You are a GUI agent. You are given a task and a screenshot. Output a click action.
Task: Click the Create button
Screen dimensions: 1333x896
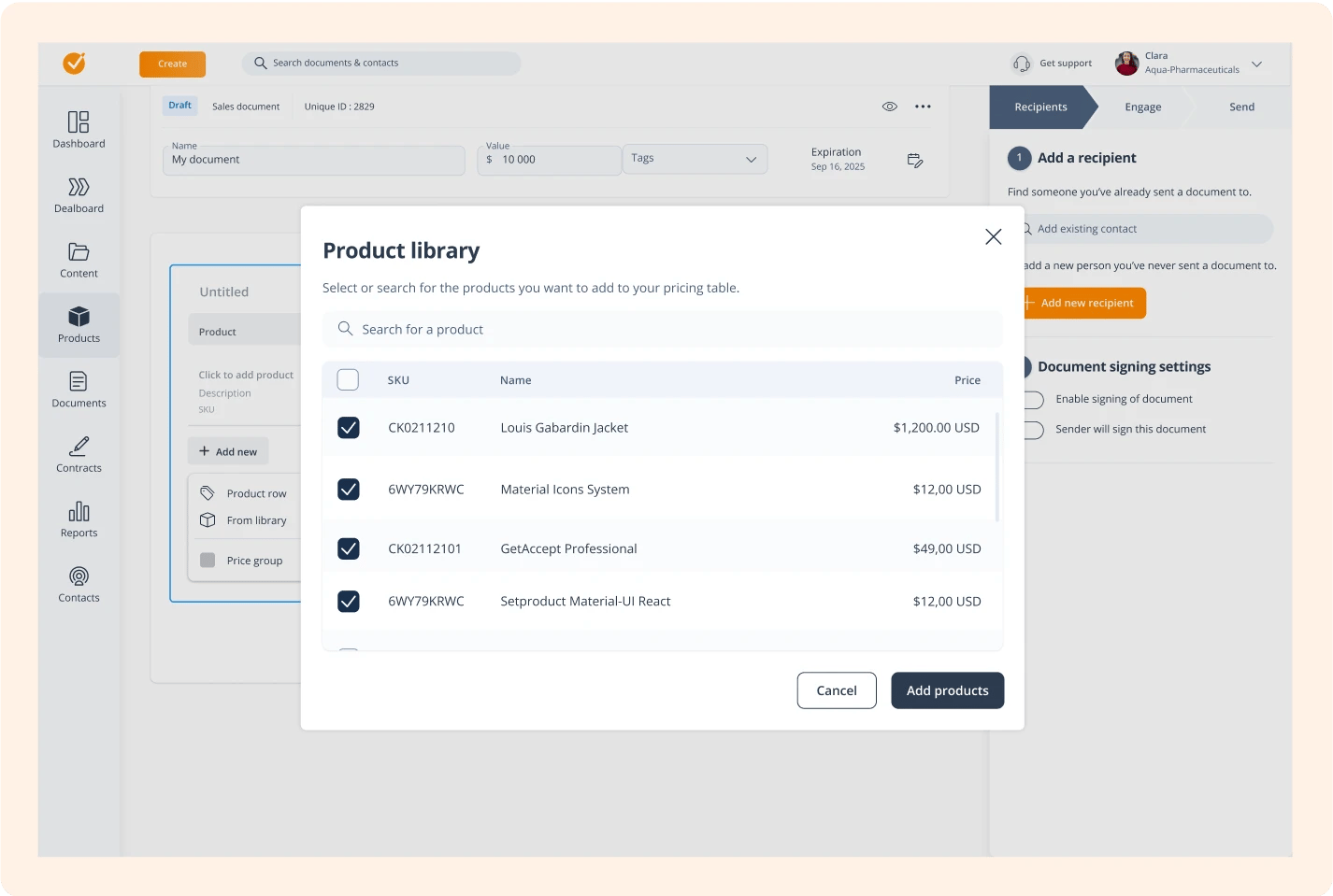pyautogui.click(x=172, y=64)
